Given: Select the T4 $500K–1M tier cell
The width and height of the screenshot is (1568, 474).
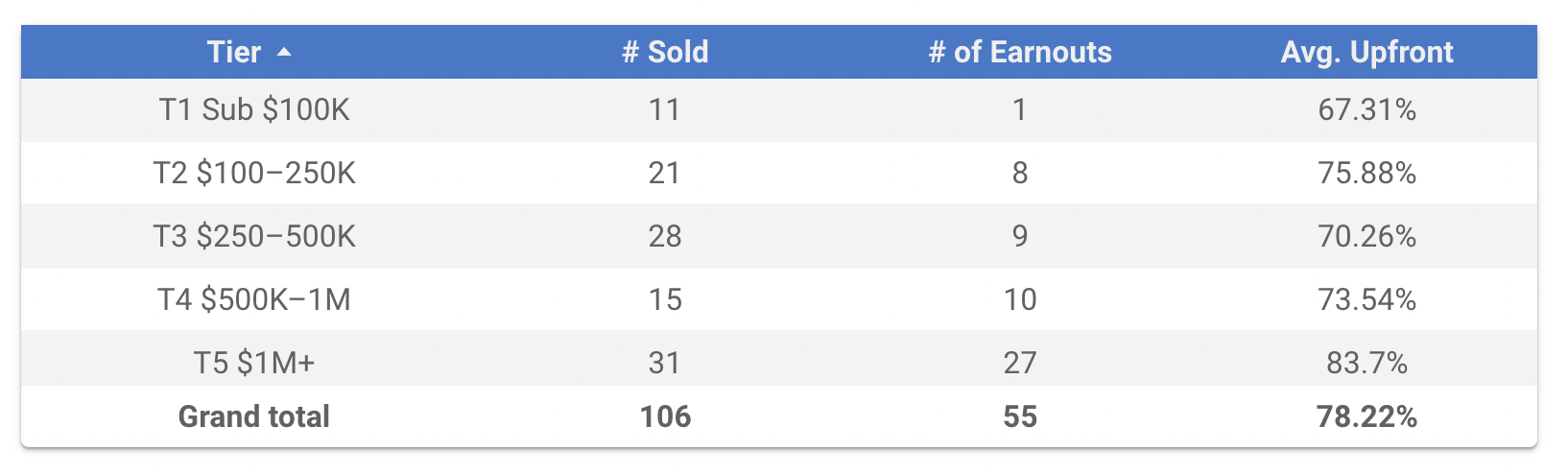Looking at the screenshot, I should [254, 300].
